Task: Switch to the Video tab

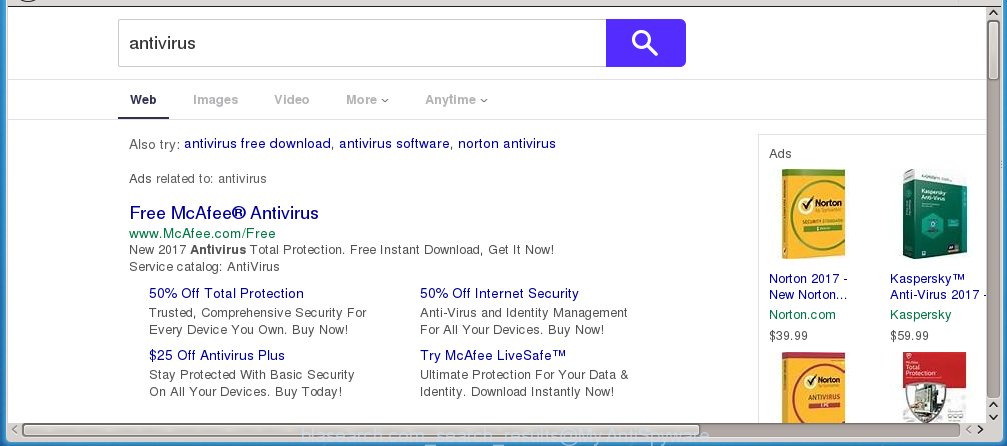Action: pos(292,100)
